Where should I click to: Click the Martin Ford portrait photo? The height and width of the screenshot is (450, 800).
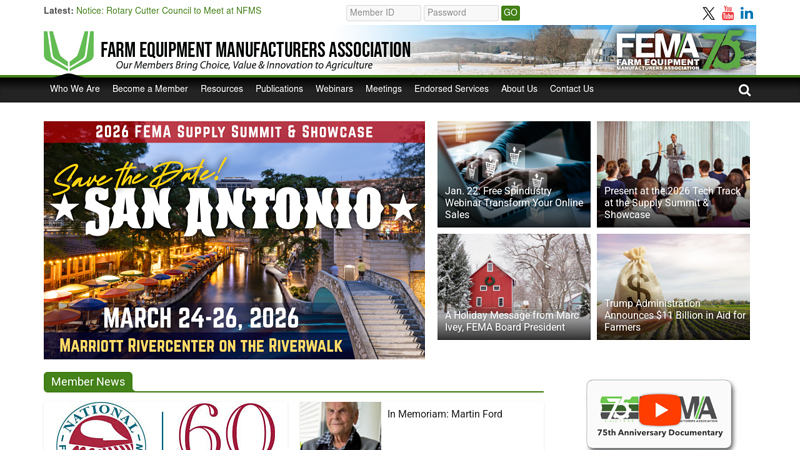point(340,426)
